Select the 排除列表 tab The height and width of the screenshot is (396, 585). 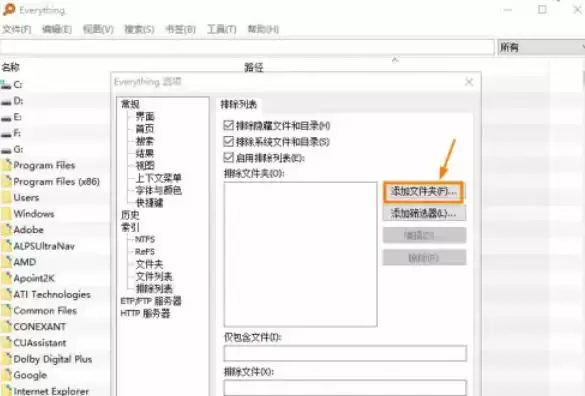(239, 105)
